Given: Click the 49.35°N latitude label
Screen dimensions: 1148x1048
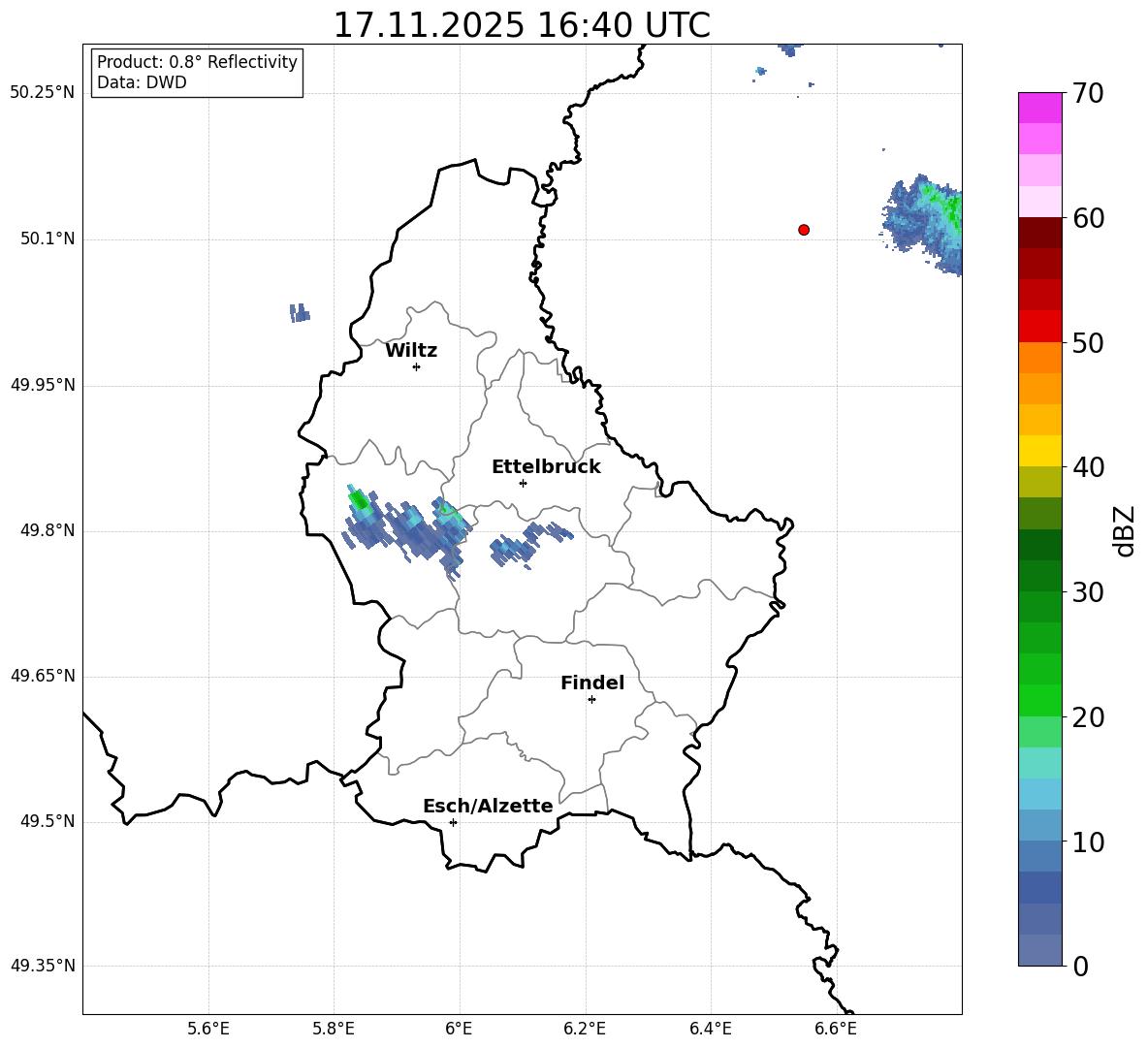Looking at the screenshot, I should click(43, 966).
